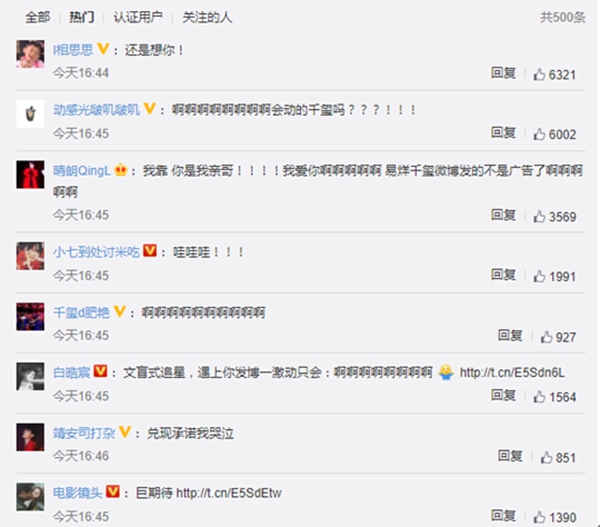The image size is (600, 527).
Task: Click thumbs-up on 电影镜头's comment
Action: click(x=540, y=517)
